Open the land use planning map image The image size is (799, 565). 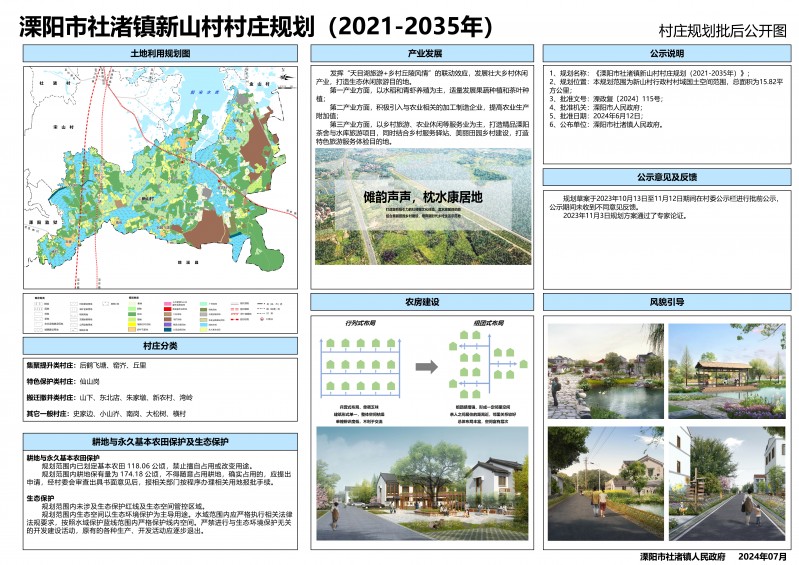coord(160,177)
